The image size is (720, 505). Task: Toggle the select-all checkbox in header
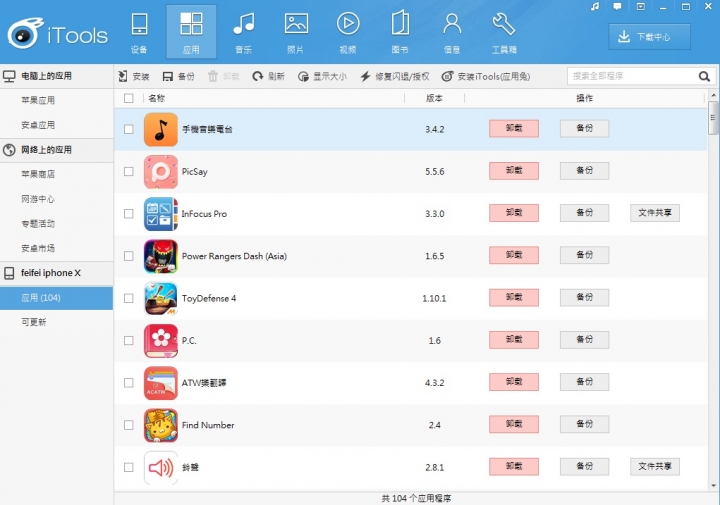(x=129, y=98)
